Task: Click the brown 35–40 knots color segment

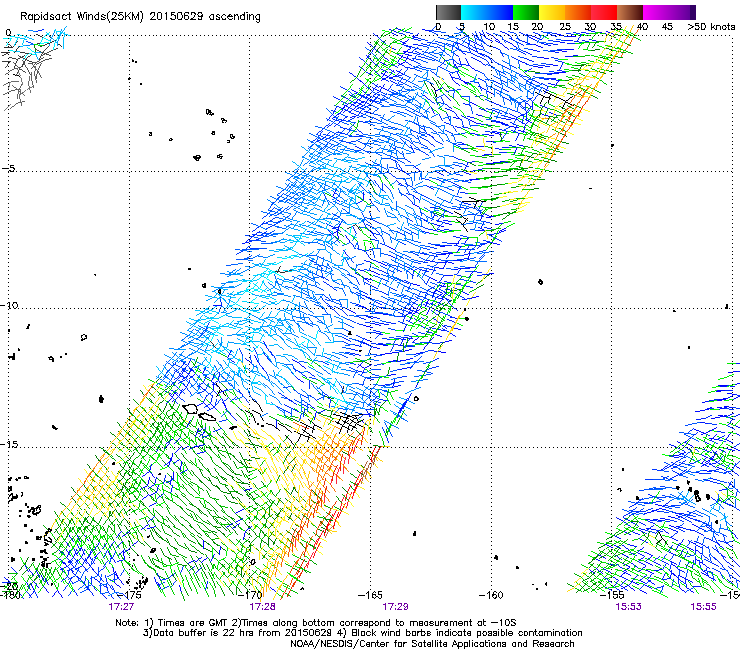Action: (630, 12)
